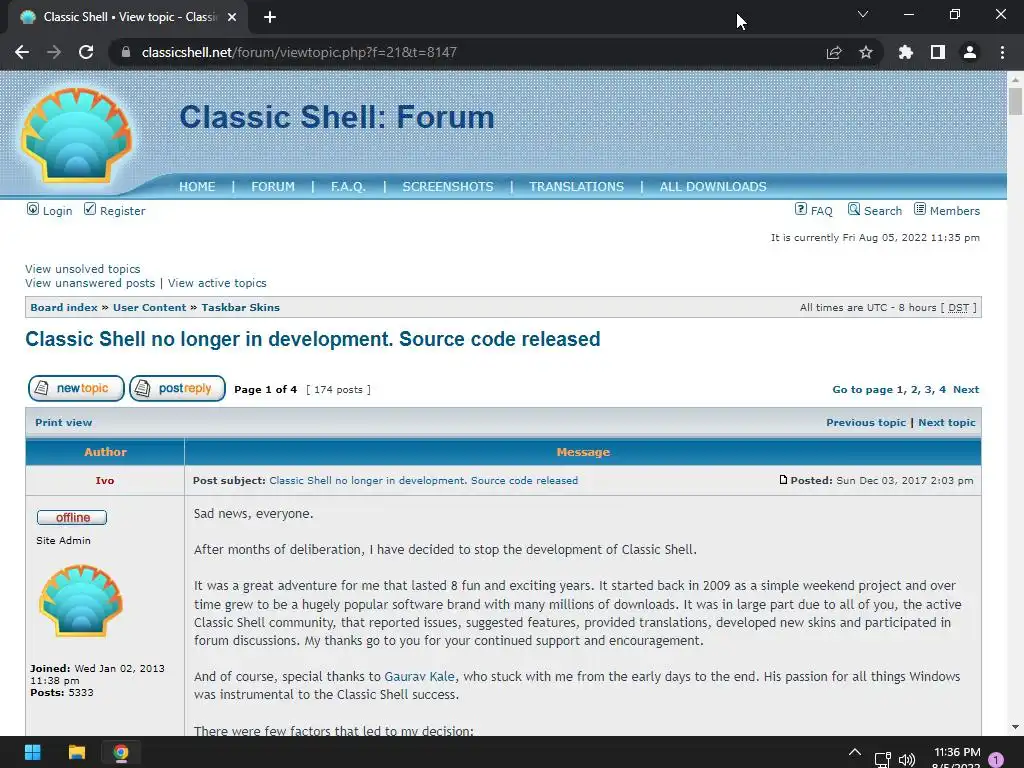Screen dimensions: 1024x768
Task: Open the TRANSLATIONS navigation item
Action: [x=577, y=187]
